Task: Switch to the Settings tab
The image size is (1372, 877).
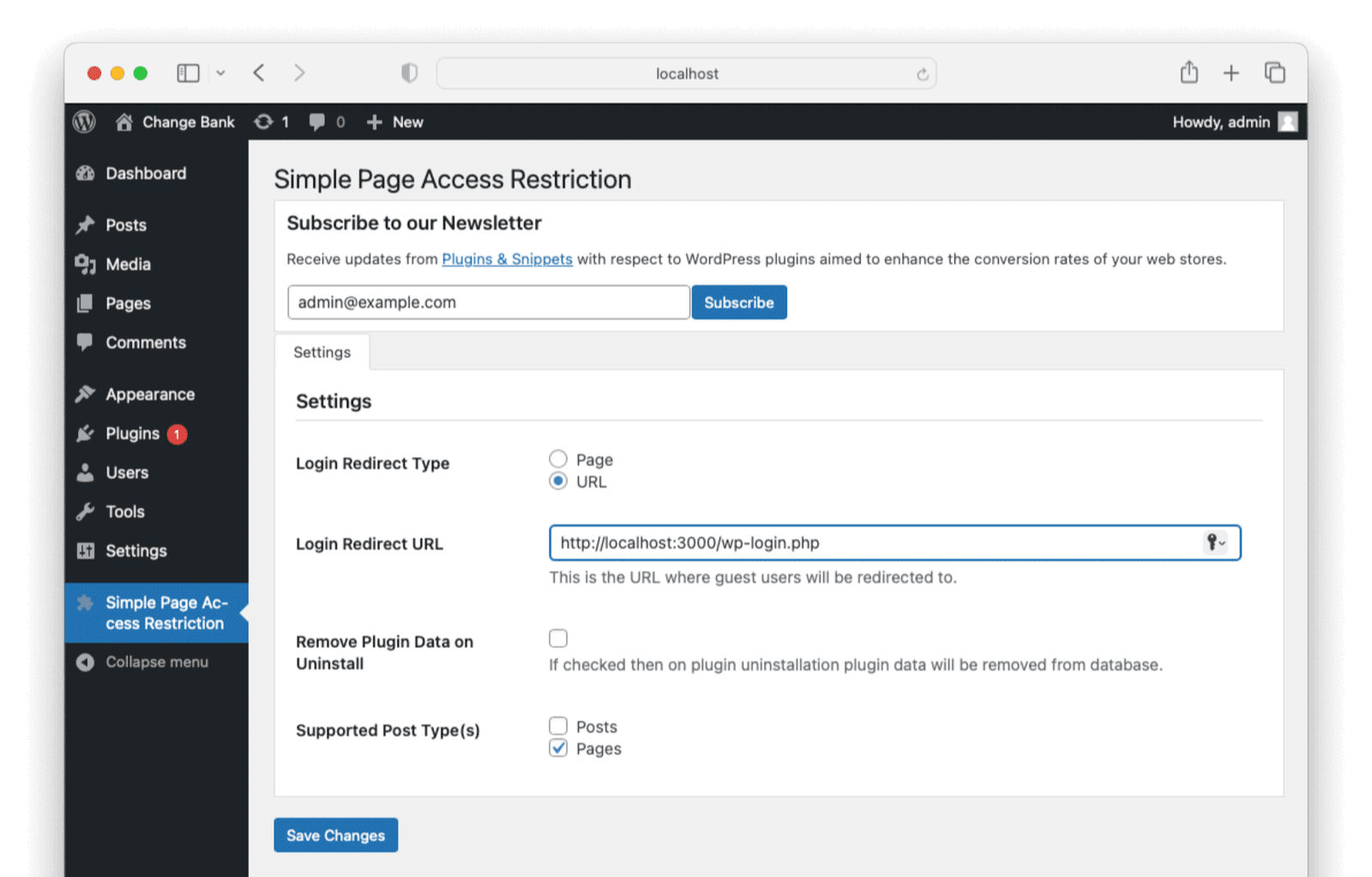Action: 322,351
